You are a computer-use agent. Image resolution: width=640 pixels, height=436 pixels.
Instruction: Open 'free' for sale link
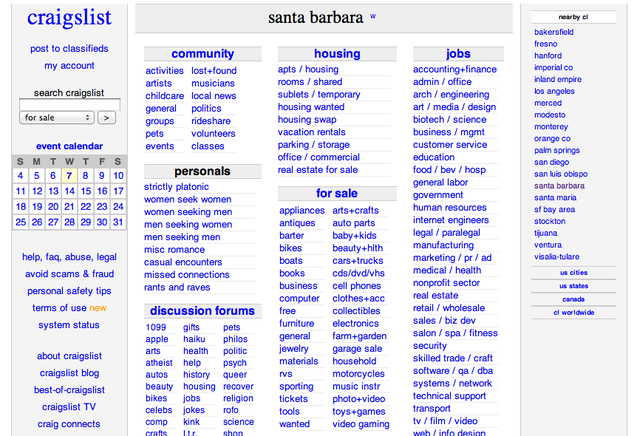(287, 311)
